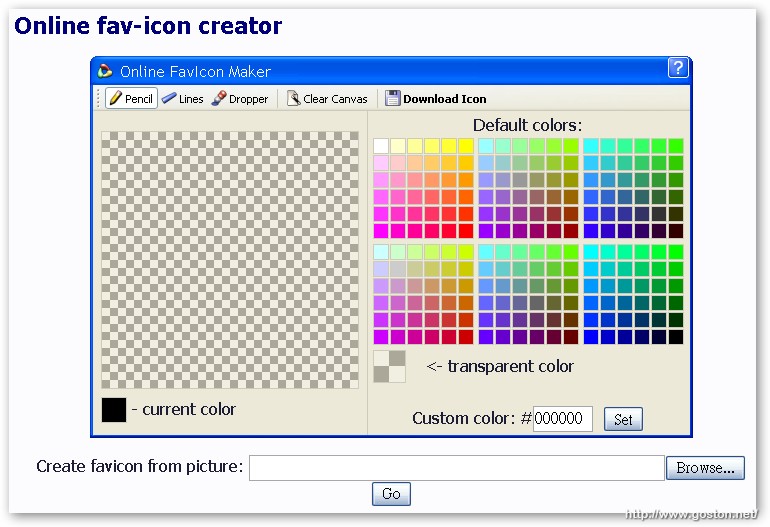Pick the pure red swatch in first block
The height and width of the screenshot is (527, 770).
(466, 231)
